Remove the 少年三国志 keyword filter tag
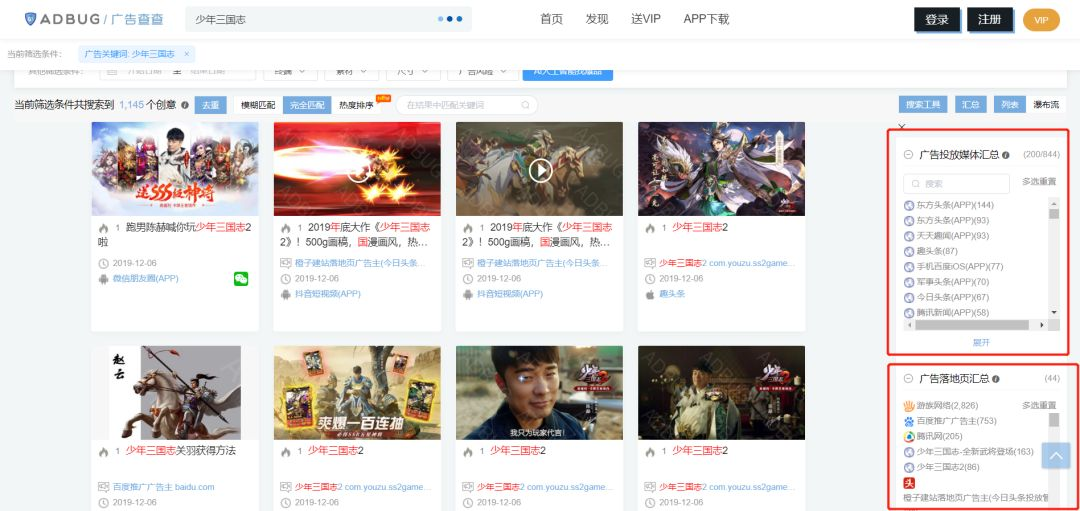1080x511 pixels. click(186, 54)
